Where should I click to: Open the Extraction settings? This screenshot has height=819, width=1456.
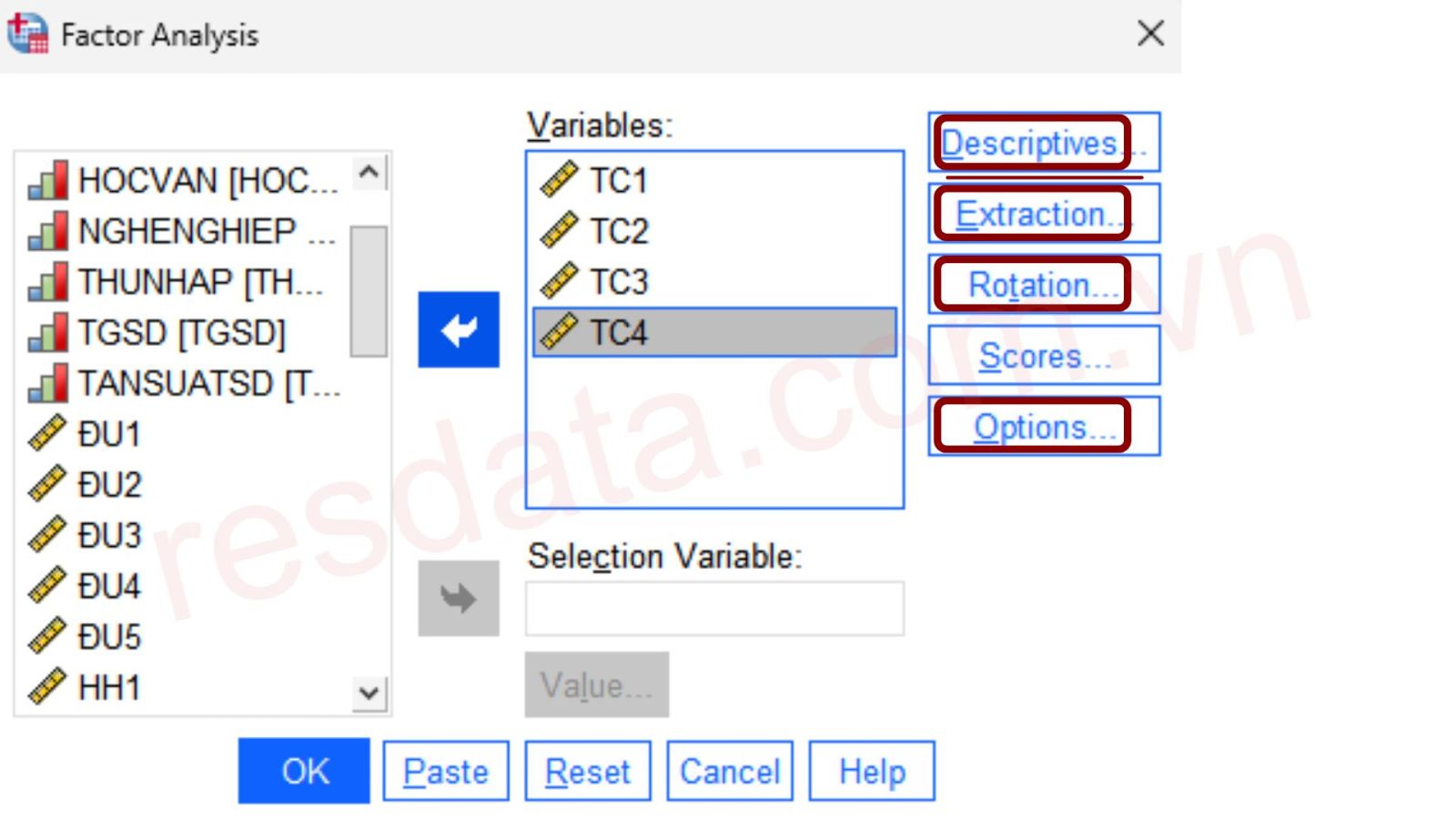coord(1043,214)
